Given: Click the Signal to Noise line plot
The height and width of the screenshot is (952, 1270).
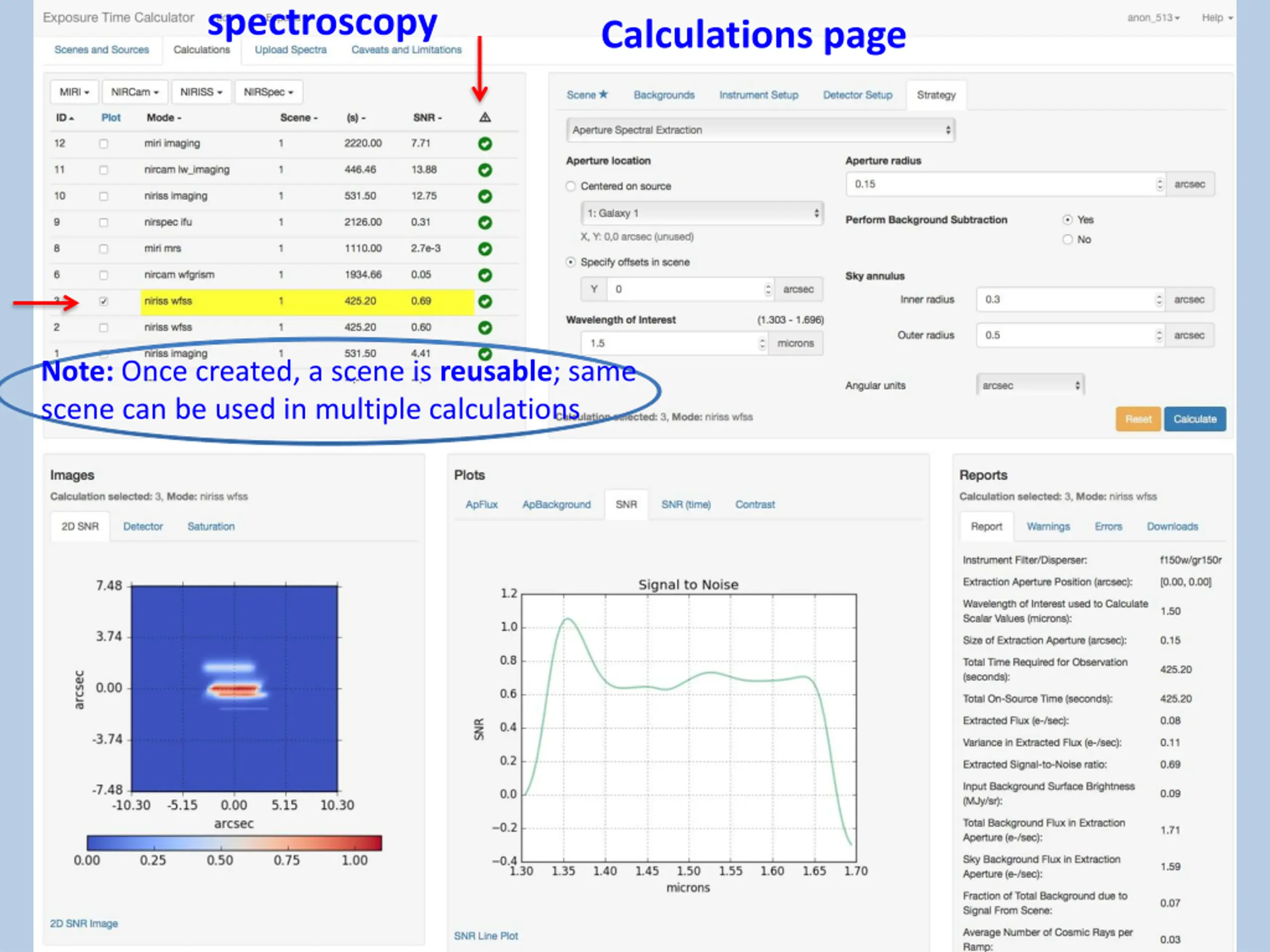Looking at the screenshot, I should [x=689, y=727].
